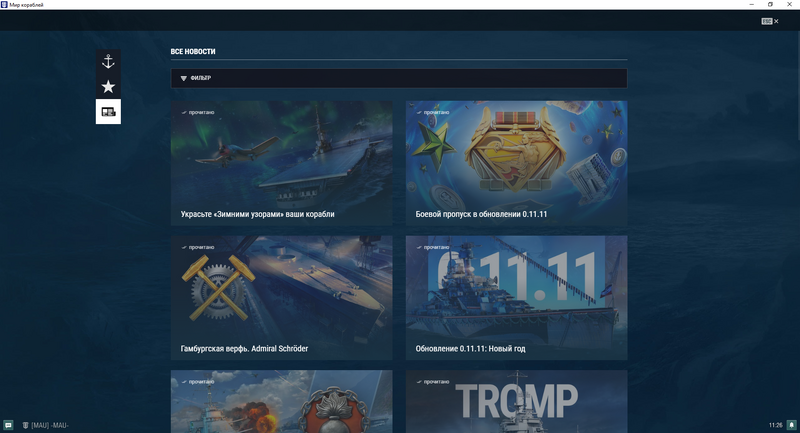Minimize the Мир кораблей window
800x433 pixels.
tap(752, 5)
